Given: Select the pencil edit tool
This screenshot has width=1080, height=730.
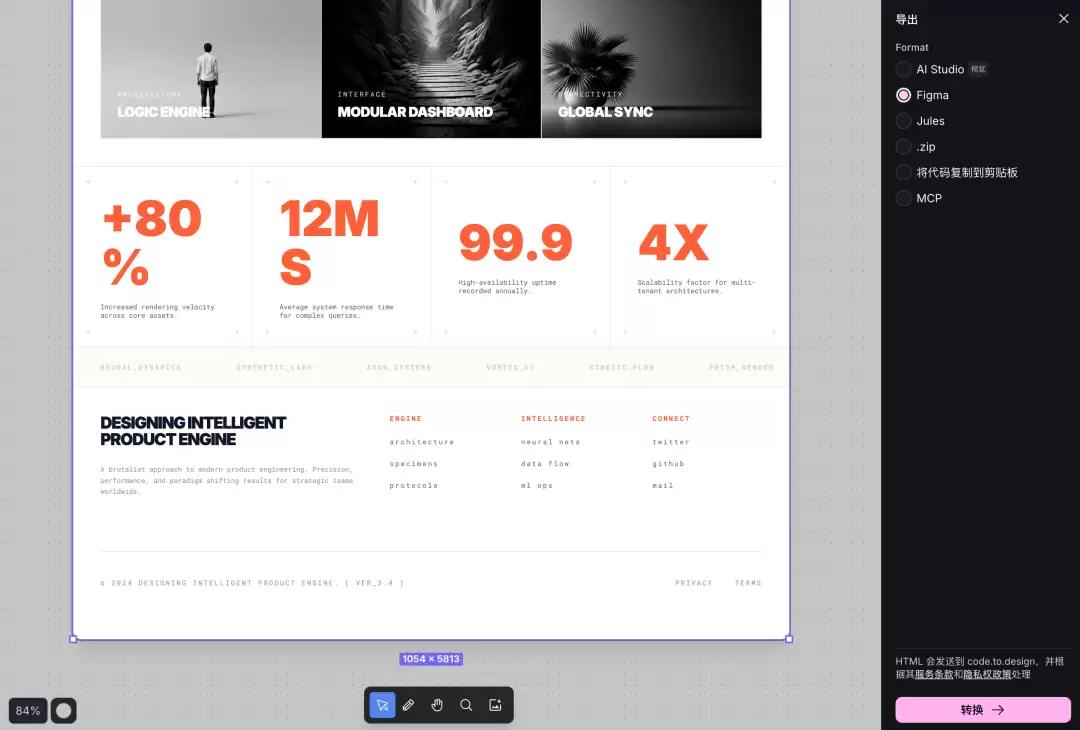Looking at the screenshot, I should [x=408, y=705].
